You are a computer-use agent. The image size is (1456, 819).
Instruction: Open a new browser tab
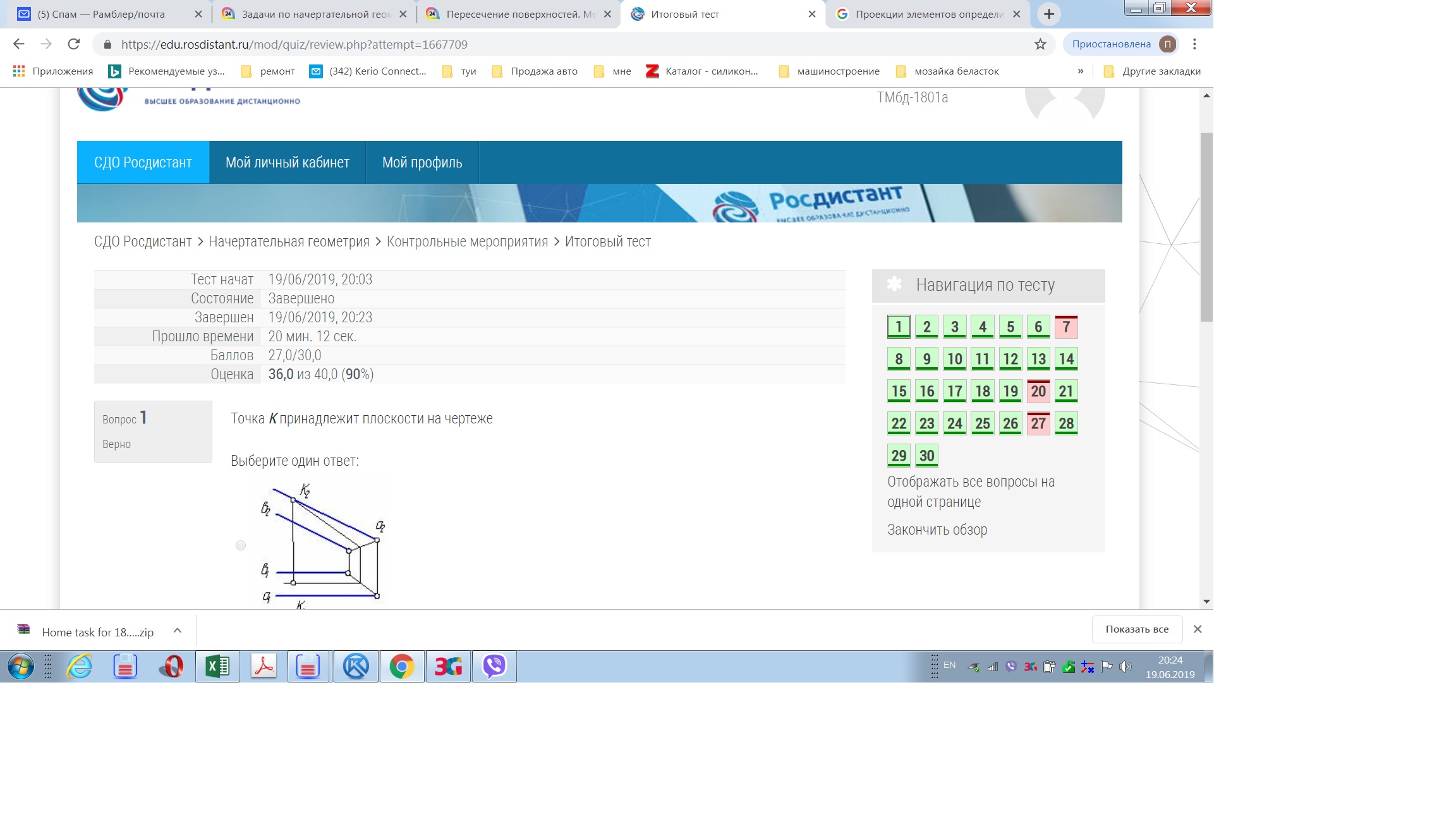coord(1048,14)
